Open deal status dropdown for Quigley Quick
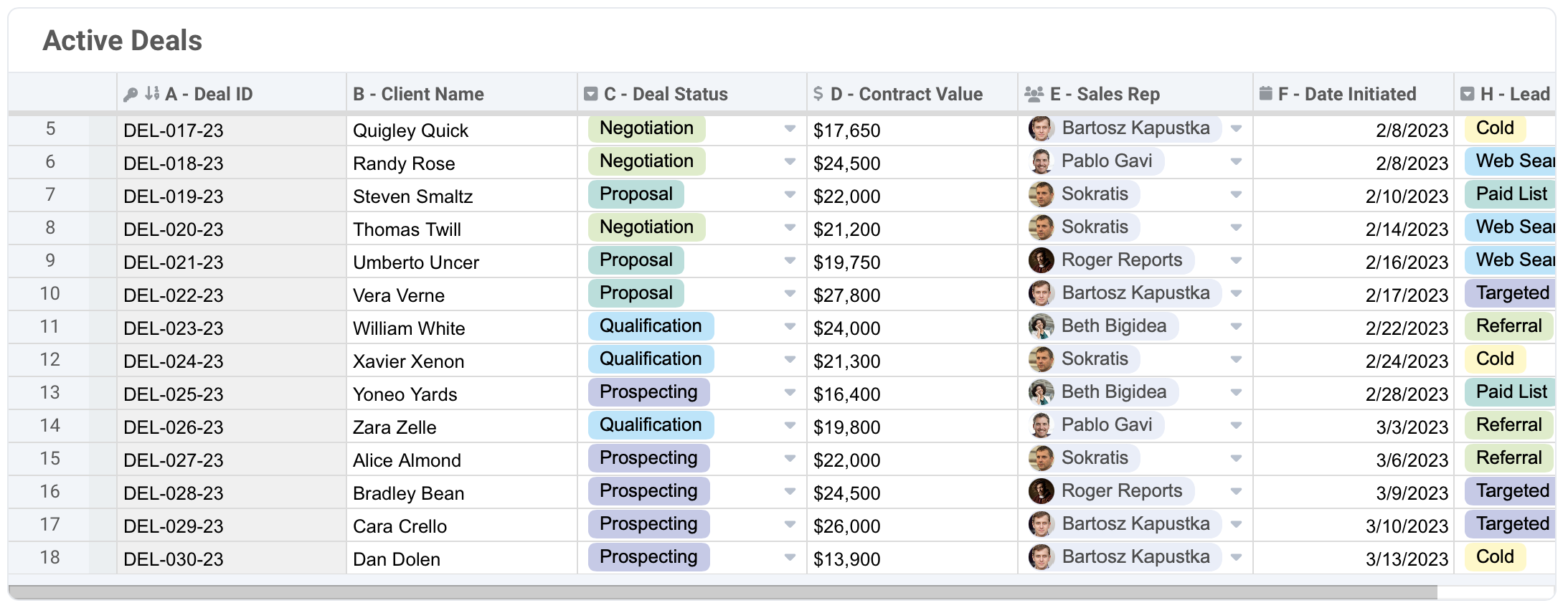This screenshot has height=608, width=1568. coord(790,129)
